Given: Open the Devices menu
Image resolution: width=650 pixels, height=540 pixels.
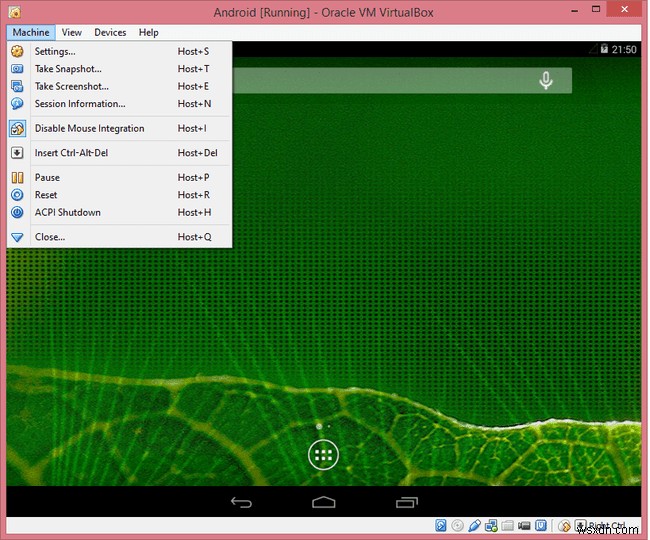Looking at the screenshot, I should coord(110,32).
